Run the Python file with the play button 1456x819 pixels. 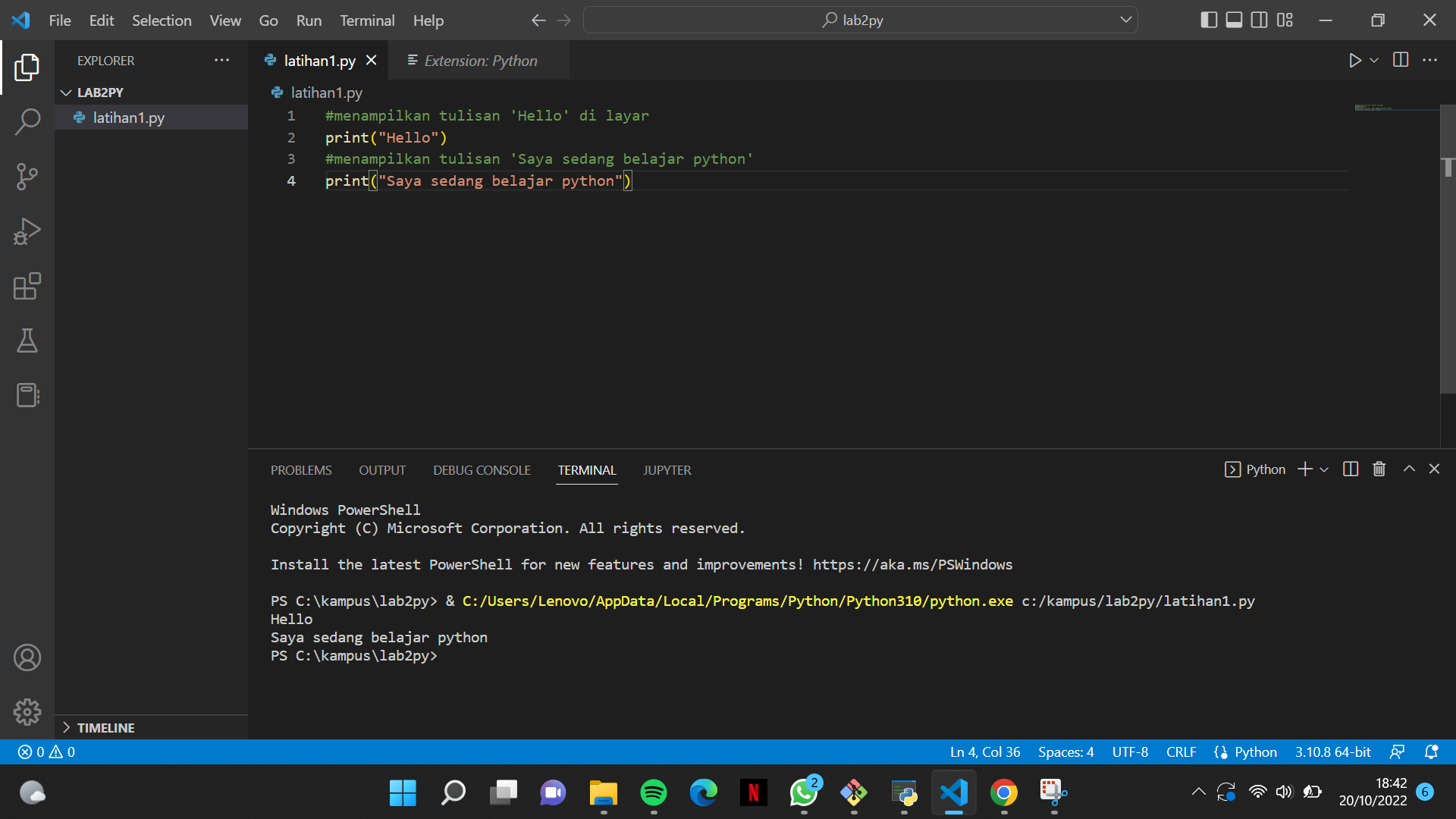(1355, 60)
